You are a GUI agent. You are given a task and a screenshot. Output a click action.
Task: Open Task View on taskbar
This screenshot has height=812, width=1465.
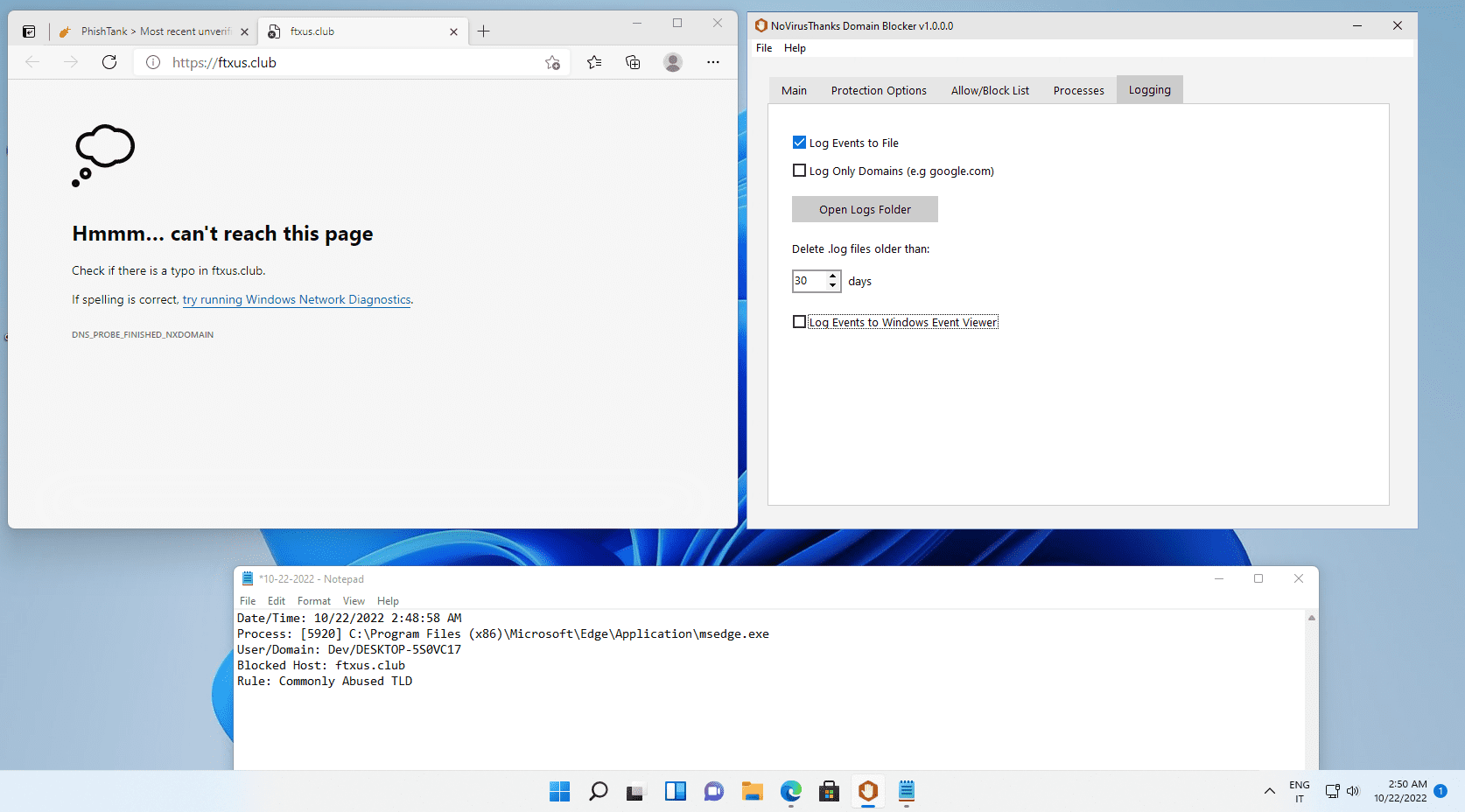(635, 791)
